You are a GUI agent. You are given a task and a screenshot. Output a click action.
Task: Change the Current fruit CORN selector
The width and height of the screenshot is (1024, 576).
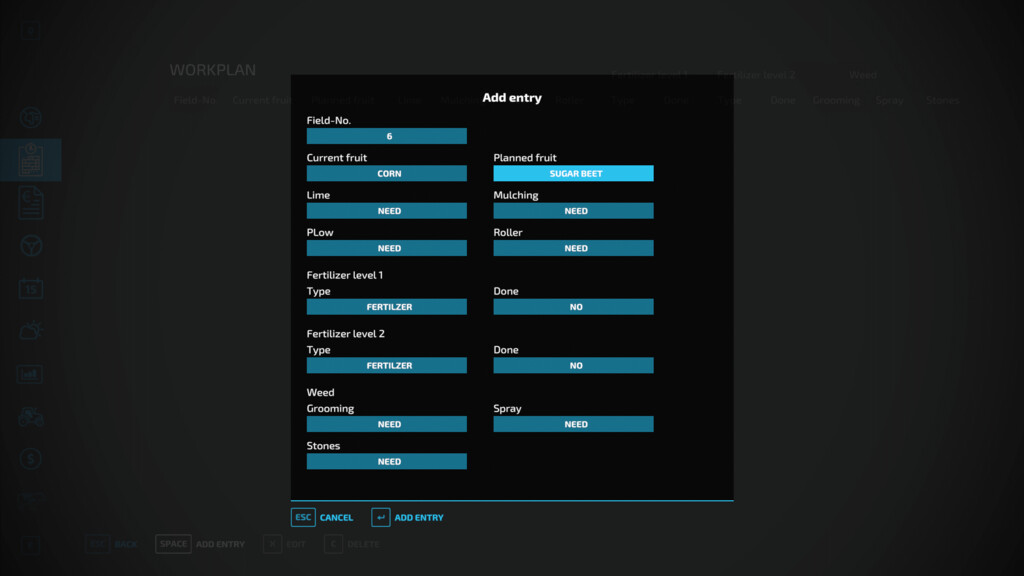[x=386, y=174]
